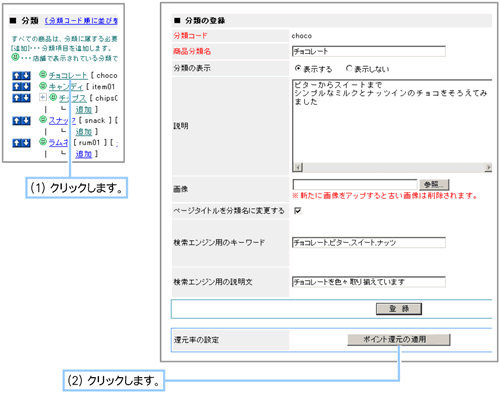
Task: Click the choco value beside 分類コード
Action: click(x=302, y=36)
